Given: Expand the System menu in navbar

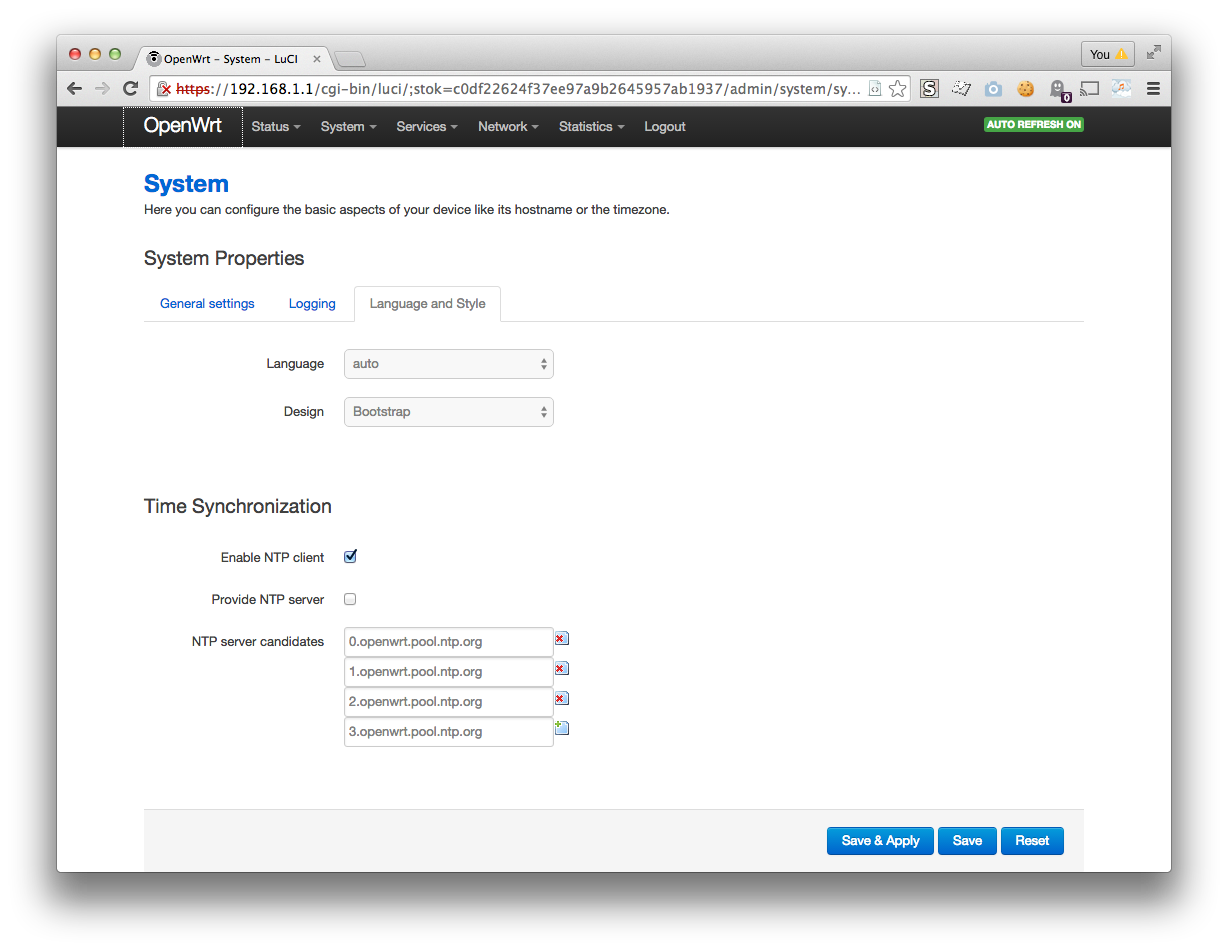Looking at the screenshot, I should (x=348, y=127).
